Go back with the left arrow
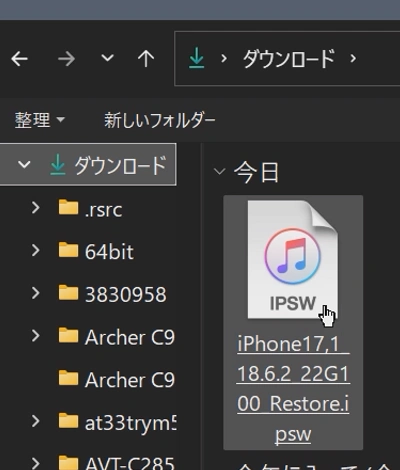400x470 pixels. [x=19, y=59]
